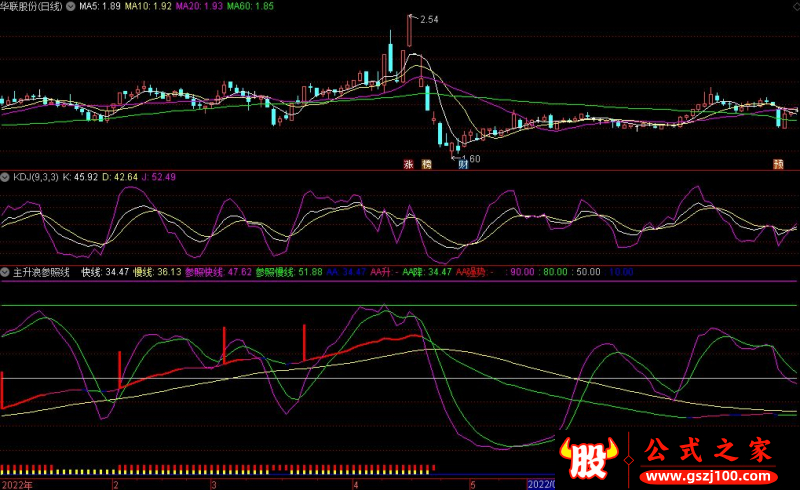The image size is (800, 490).
Task: Open the blue 财 financial marker
Action: (463, 164)
